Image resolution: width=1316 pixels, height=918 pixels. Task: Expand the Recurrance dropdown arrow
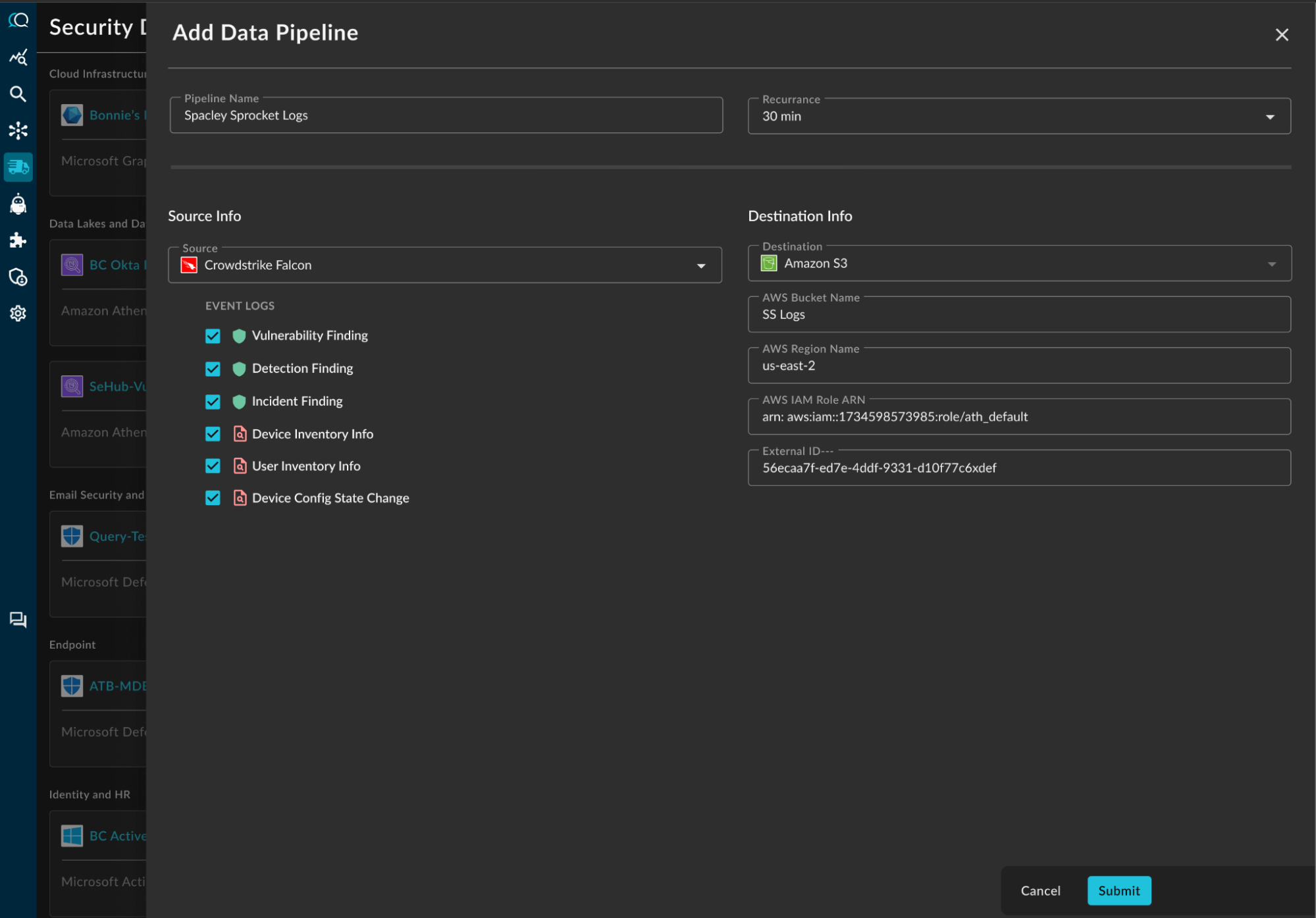pyautogui.click(x=1270, y=117)
